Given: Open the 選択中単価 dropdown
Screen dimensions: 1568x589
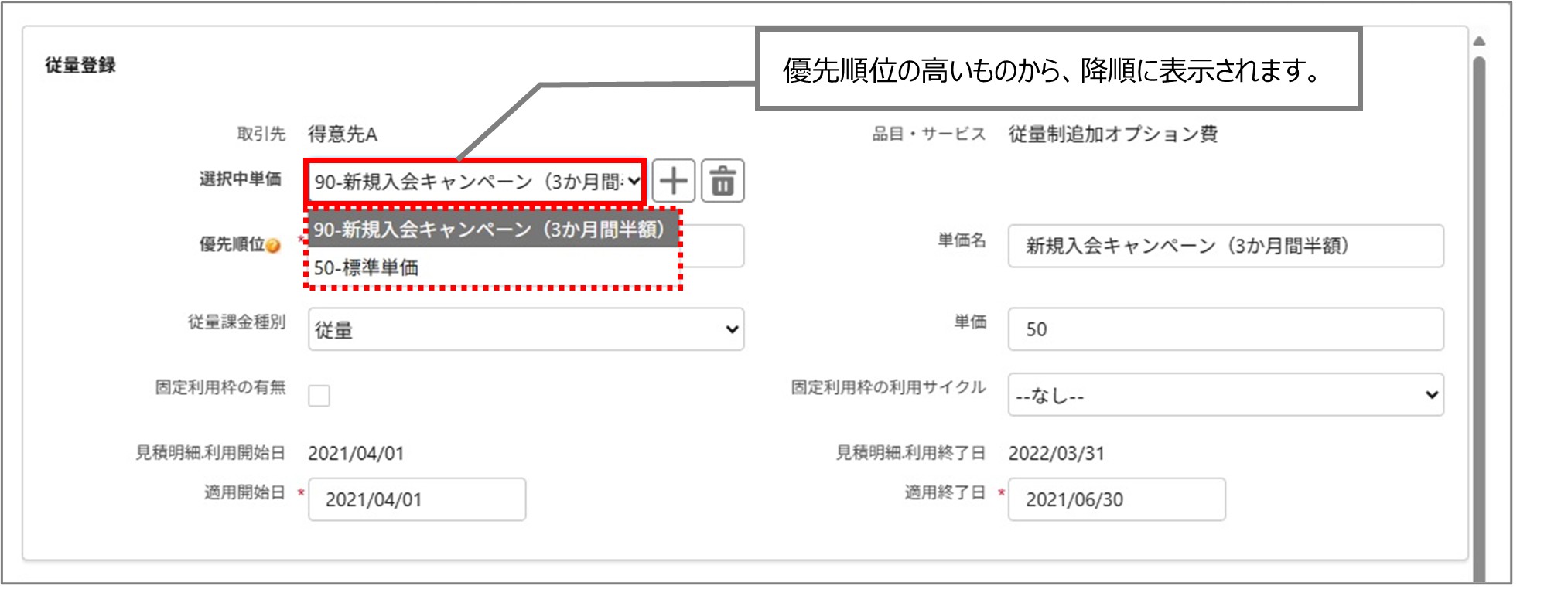Looking at the screenshot, I should click(476, 182).
